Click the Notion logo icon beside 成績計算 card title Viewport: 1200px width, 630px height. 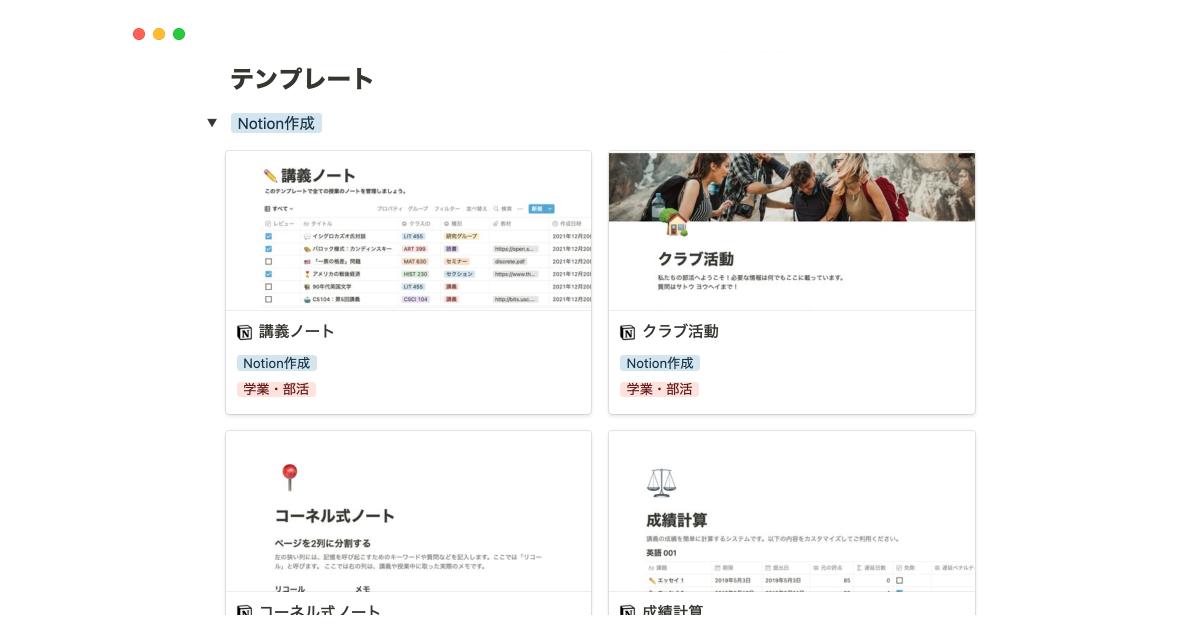coord(627,611)
